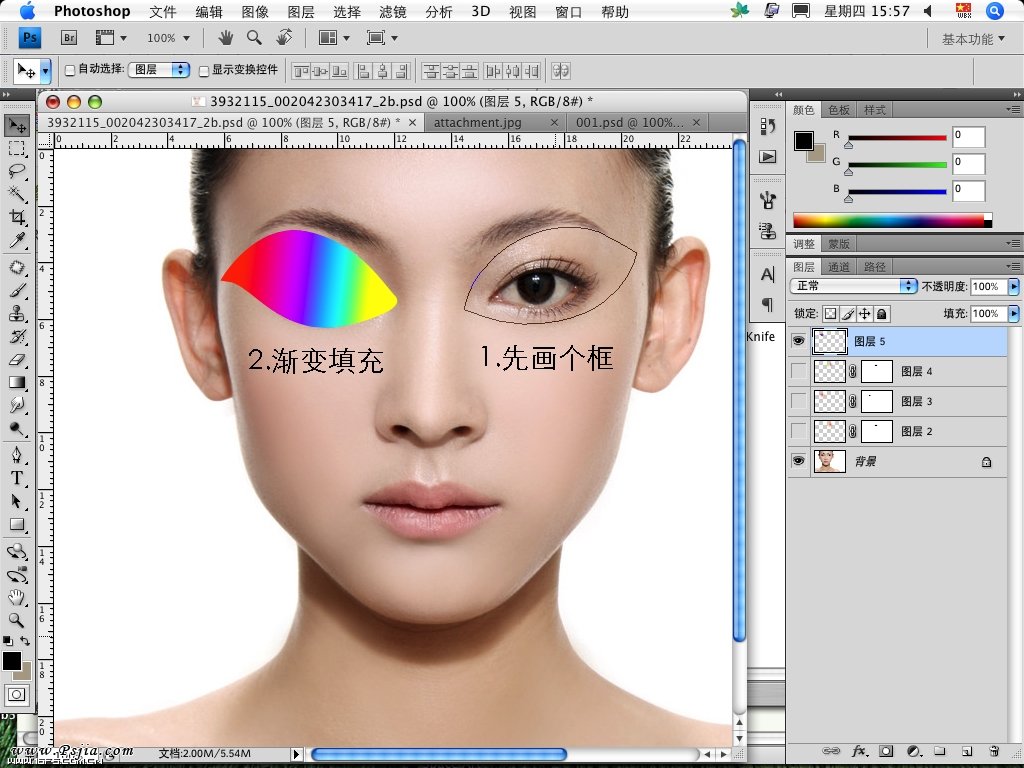Viewport: 1024px width, 768px height.
Task: Select the Crop tool
Action: coord(17,217)
